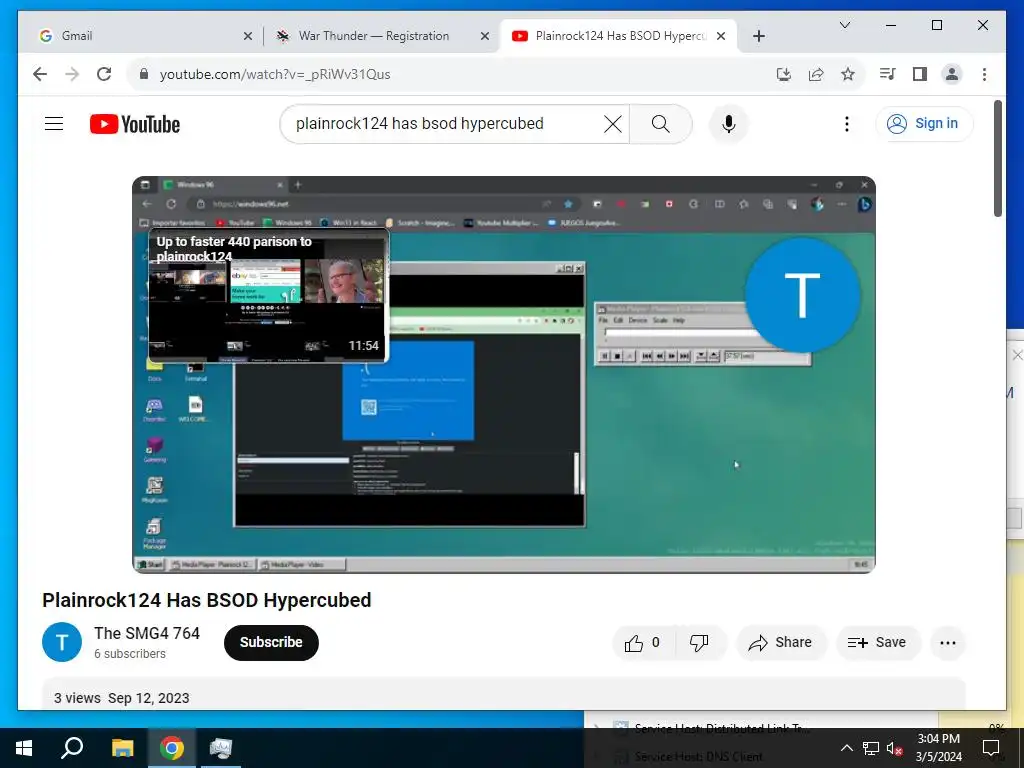This screenshot has height=768, width=1024.
Task: Install app icon in address bar
Action: point(784,74)
